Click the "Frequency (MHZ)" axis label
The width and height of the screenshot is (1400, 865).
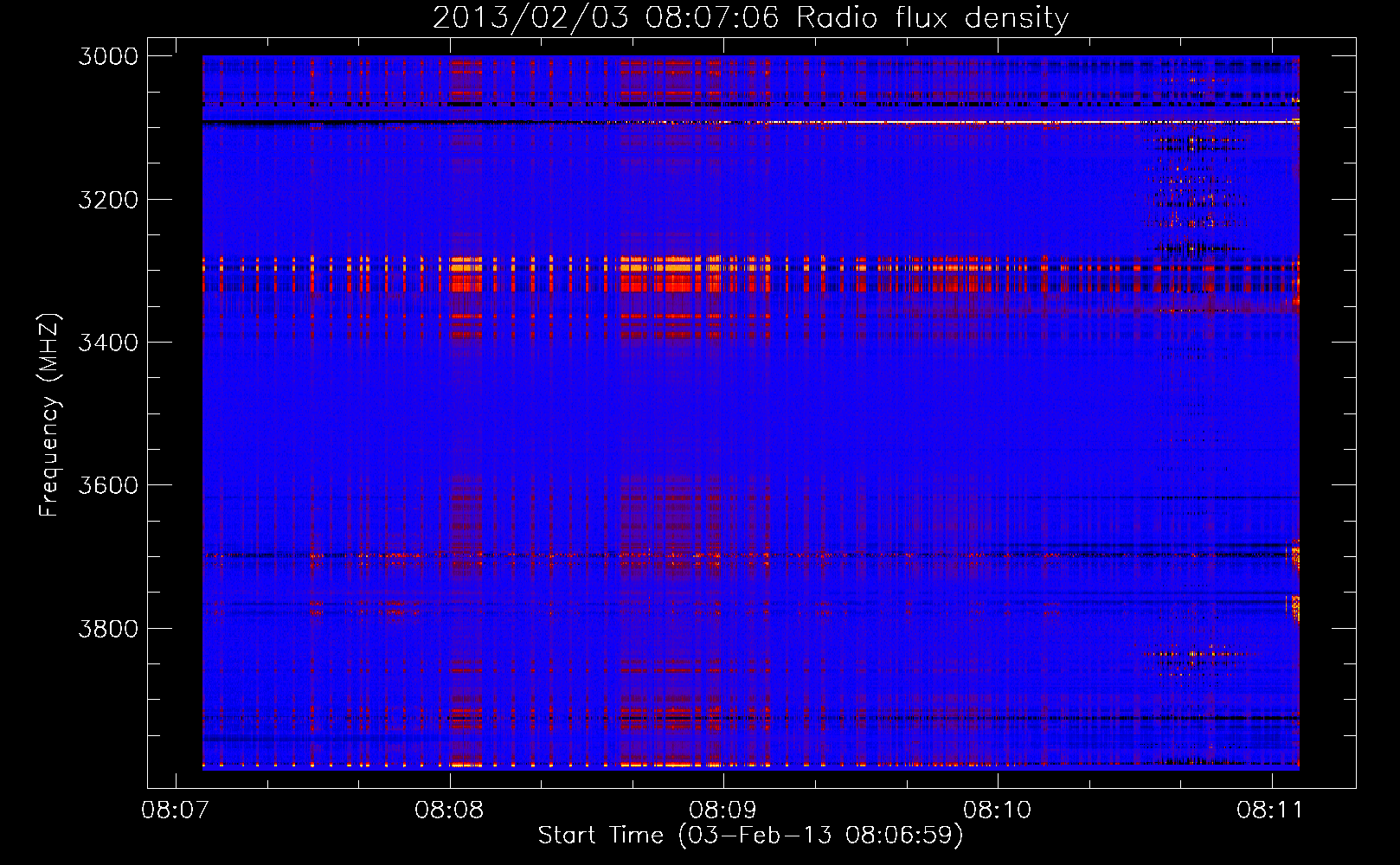click(x=49, y=414)
